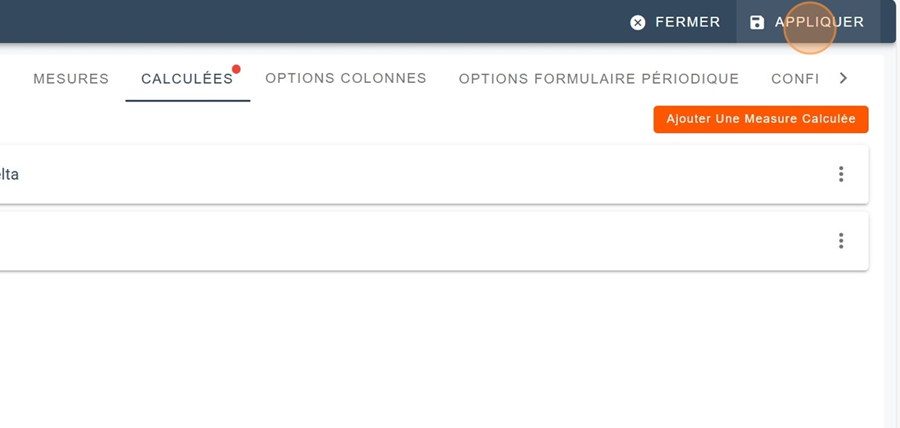Open the three-dot menu on Delta row
This screenshot has height=428, width=900.
pos(841,174)
